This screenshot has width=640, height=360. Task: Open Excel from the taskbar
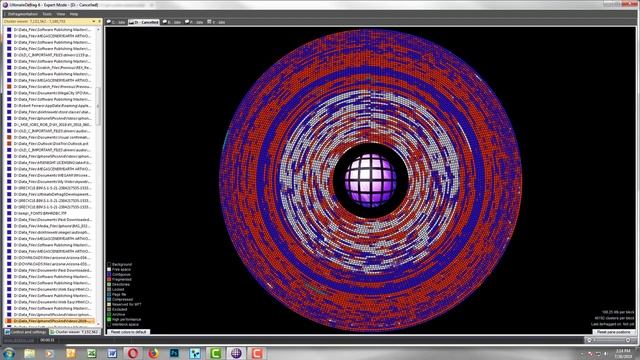tap(91, 353)
